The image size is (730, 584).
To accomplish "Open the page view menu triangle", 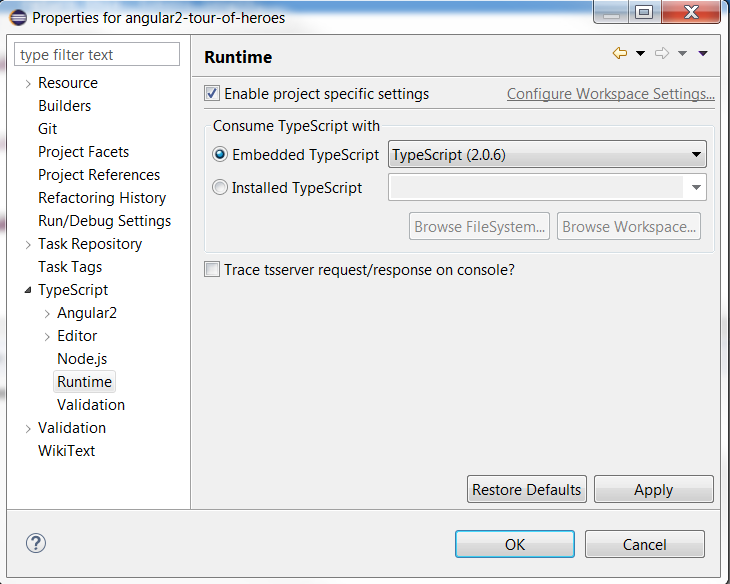I will tap(703, 54).
